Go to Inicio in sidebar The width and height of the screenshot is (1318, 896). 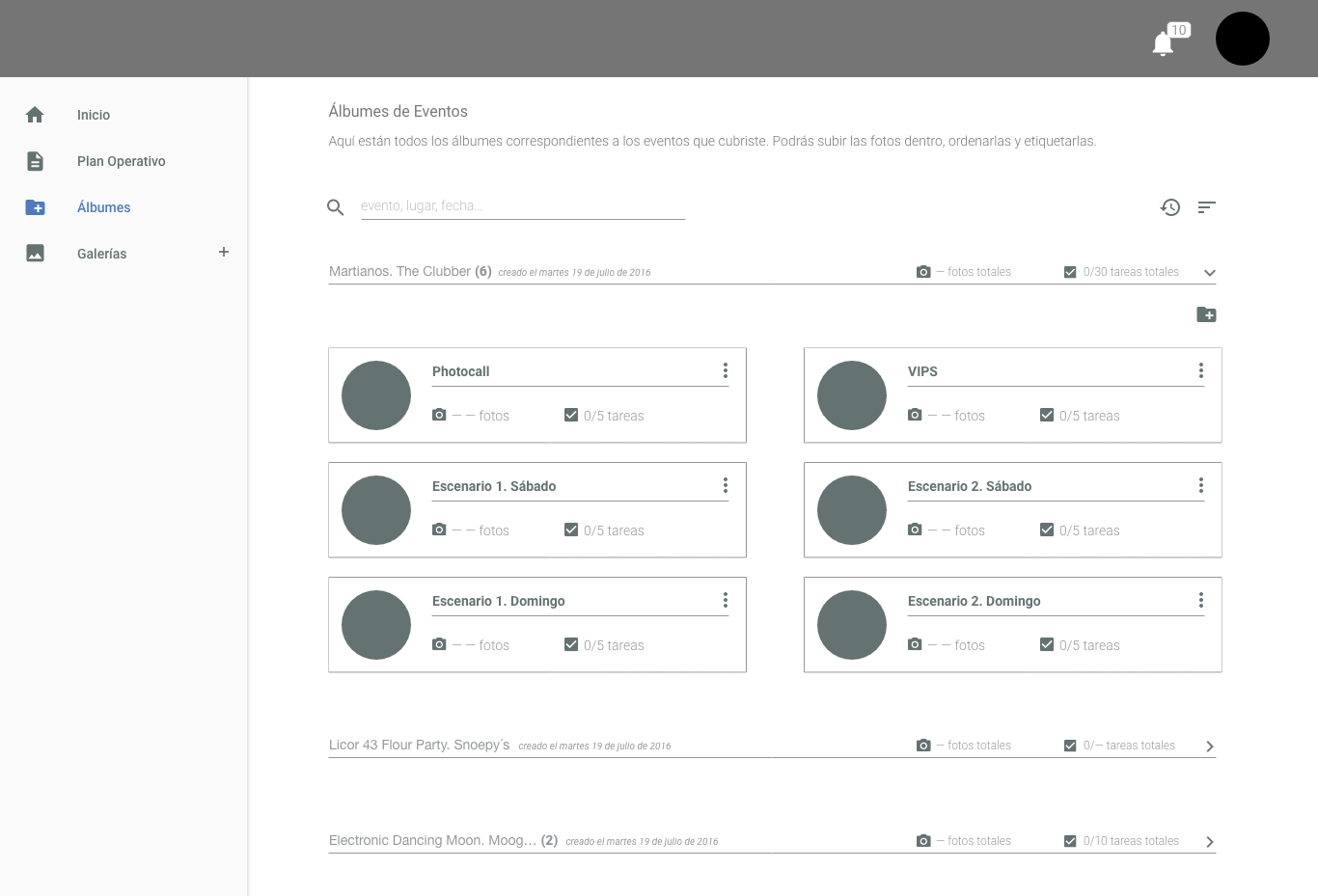coord(94,115)
